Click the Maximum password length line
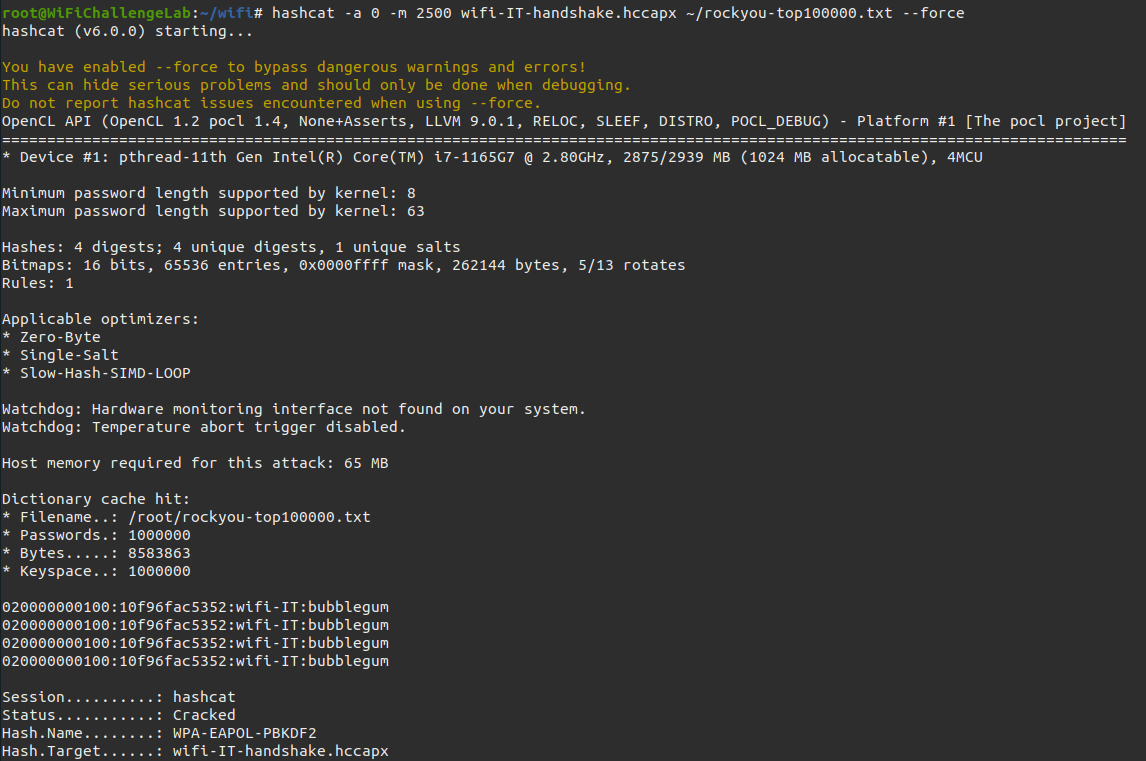Screen dimensions: 1146x761 213,211
